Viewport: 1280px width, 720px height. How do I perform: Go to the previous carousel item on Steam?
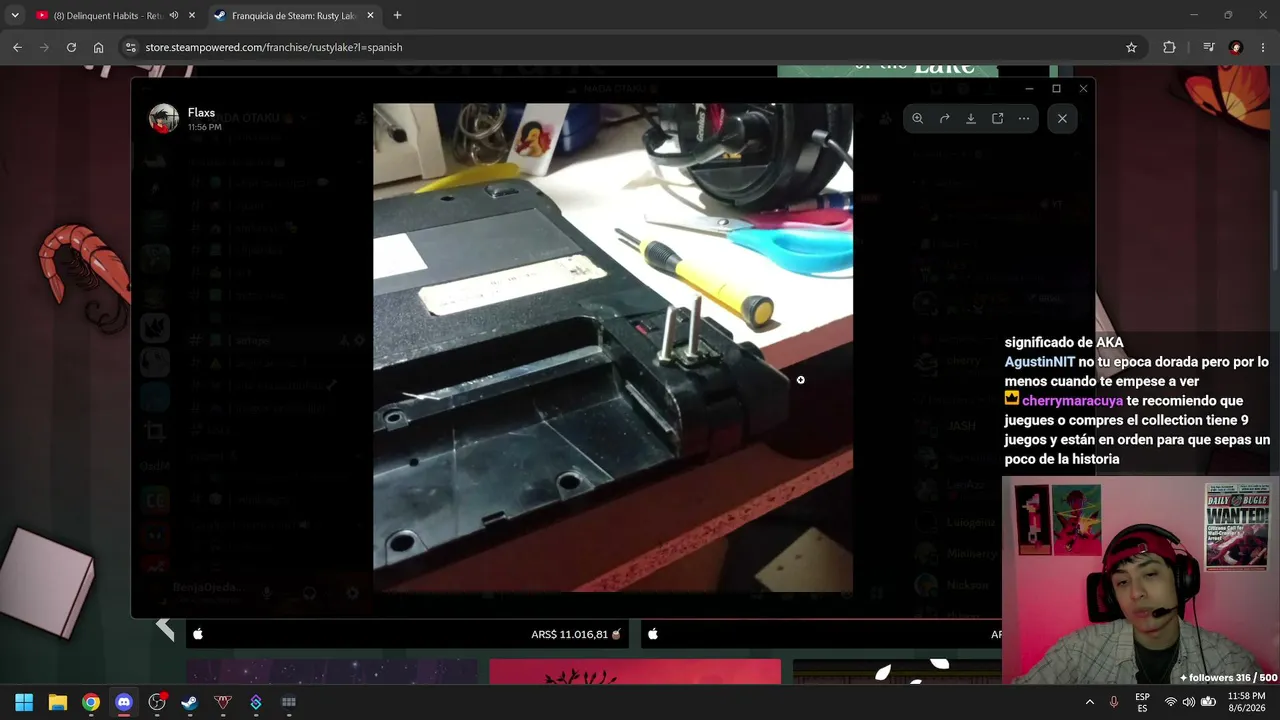pyautogui.click(x=165, y=629)
